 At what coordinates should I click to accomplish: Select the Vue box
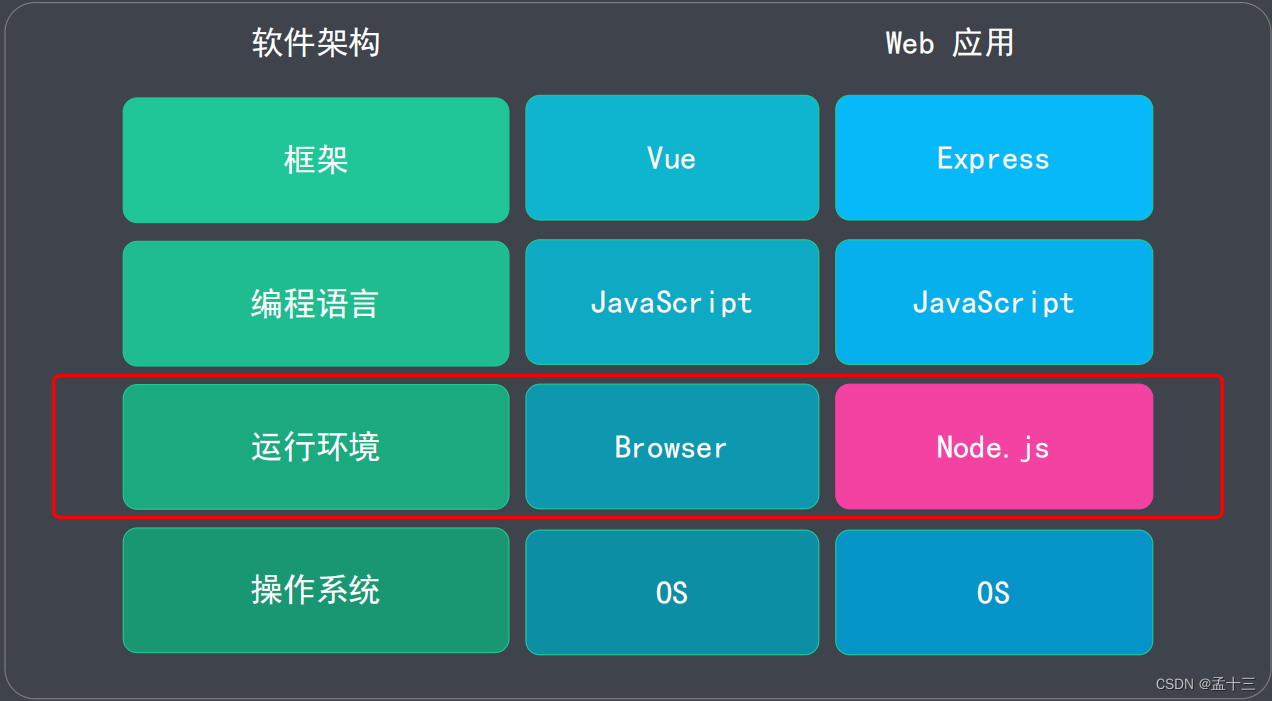[x=672, y=158]
